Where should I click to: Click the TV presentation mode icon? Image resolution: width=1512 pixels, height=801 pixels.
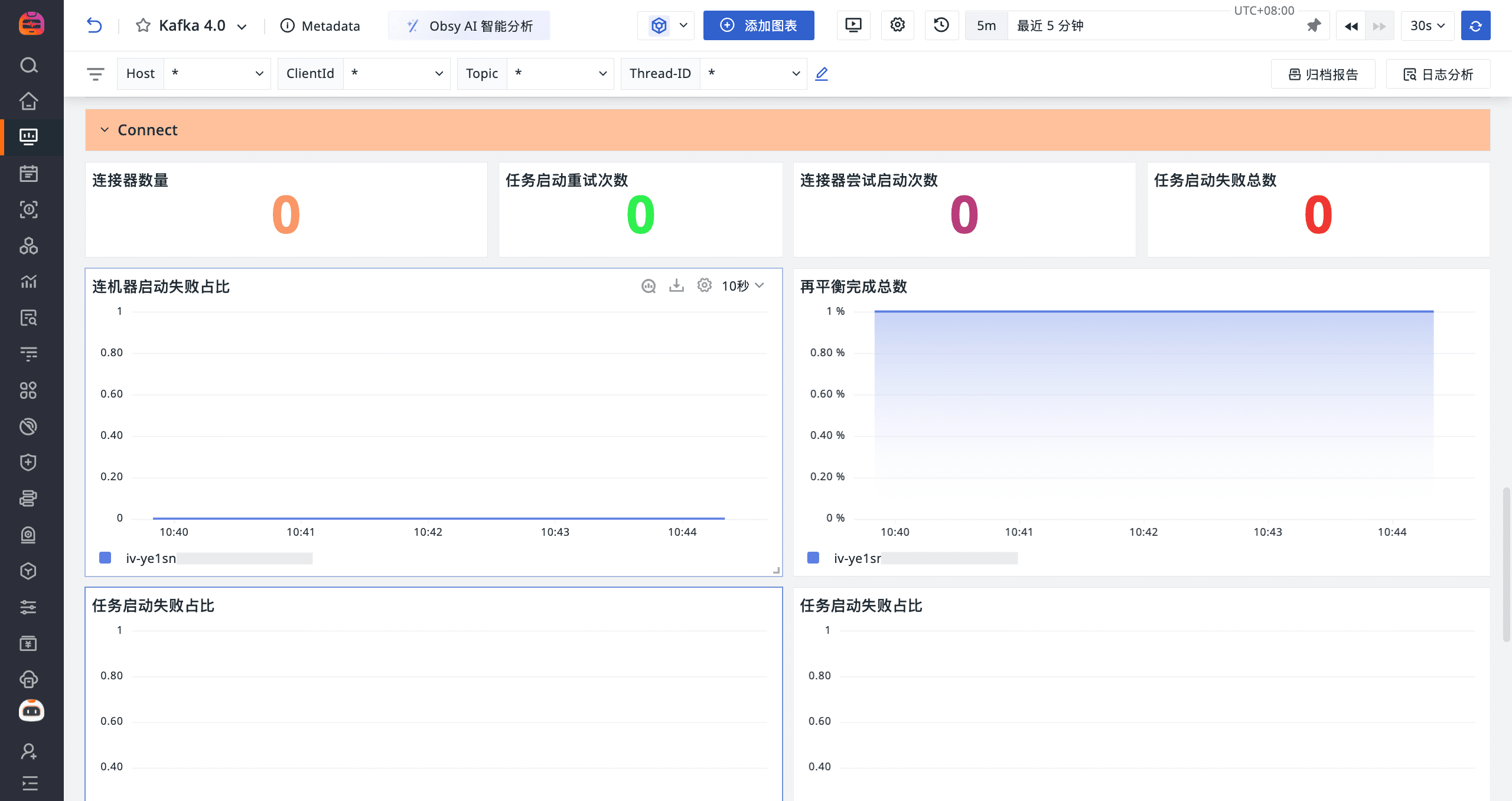[x=853, y=25]
